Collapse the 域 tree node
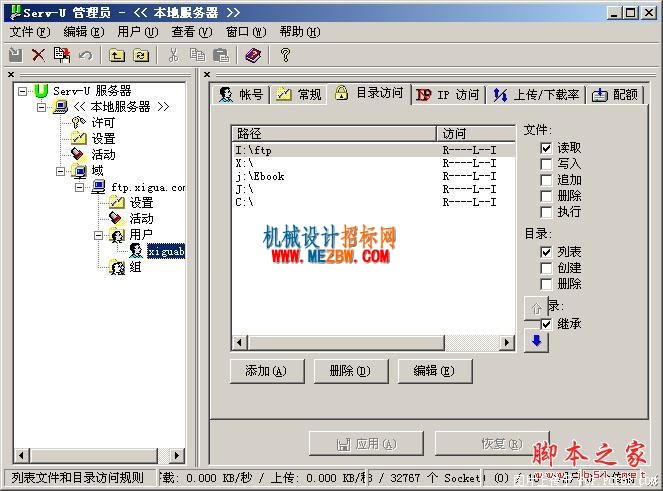The width and height of the screenshot is (663, 491). coord(60,171)
